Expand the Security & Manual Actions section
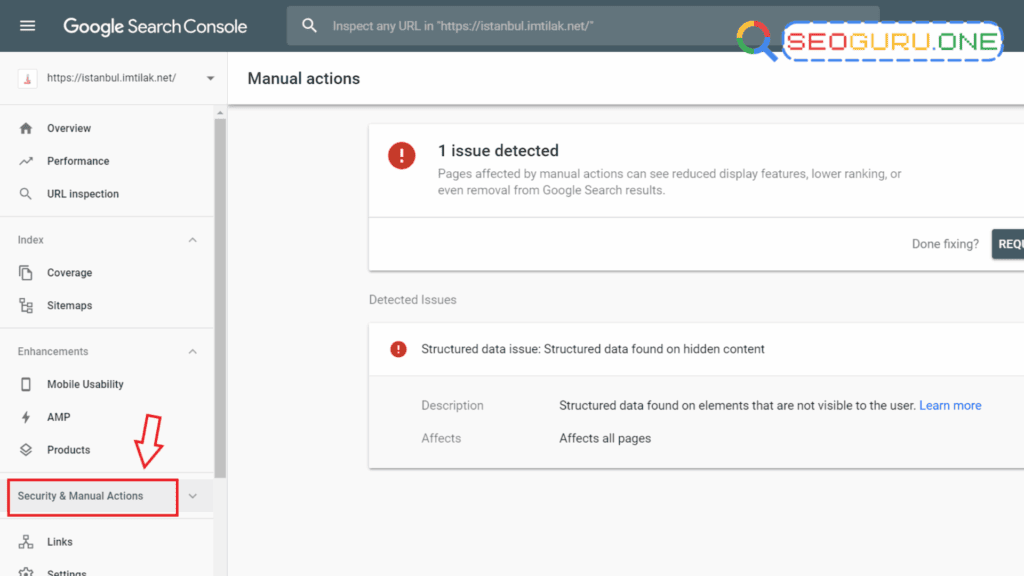 coord(193,496)
